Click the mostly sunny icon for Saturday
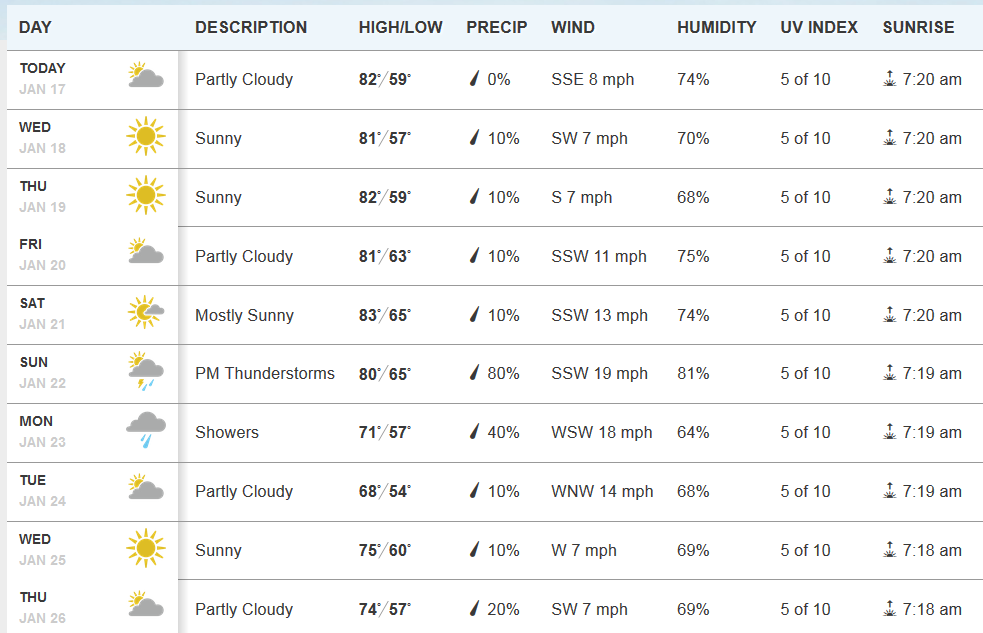Image resolution: width=983 pixels, height=633 pixels. click(146, 313)
